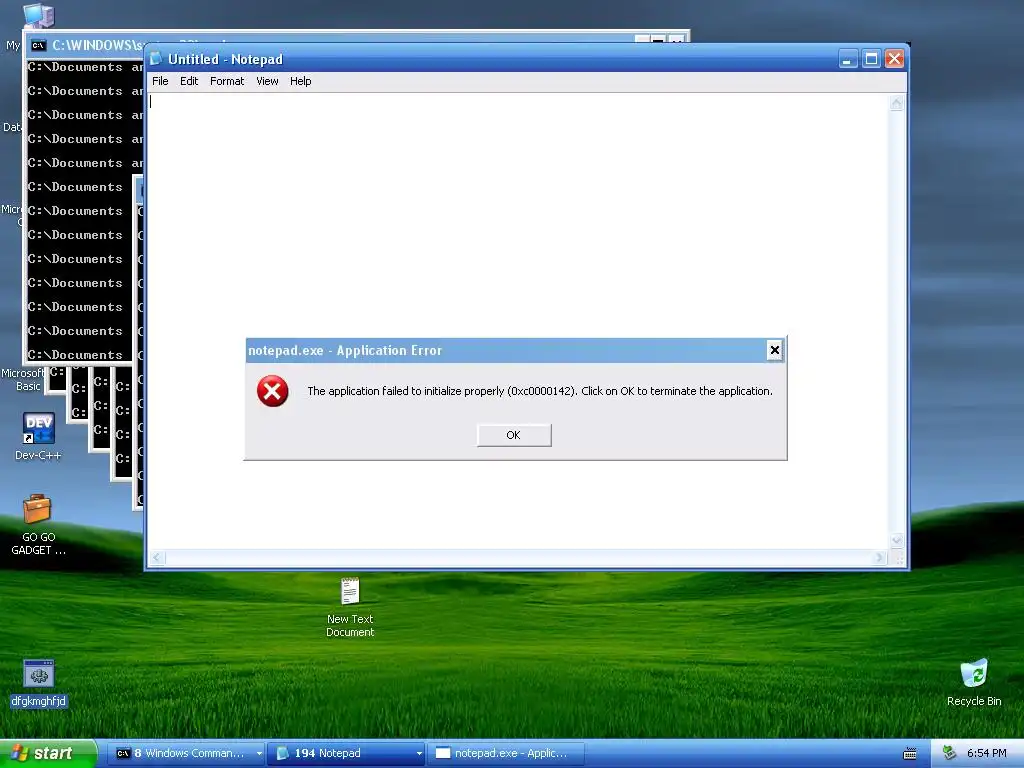Click Notepad's vertical scrollbar down arrow
Image resolution: width=1024 pixels, height=768 pixels.
point(897,540)
